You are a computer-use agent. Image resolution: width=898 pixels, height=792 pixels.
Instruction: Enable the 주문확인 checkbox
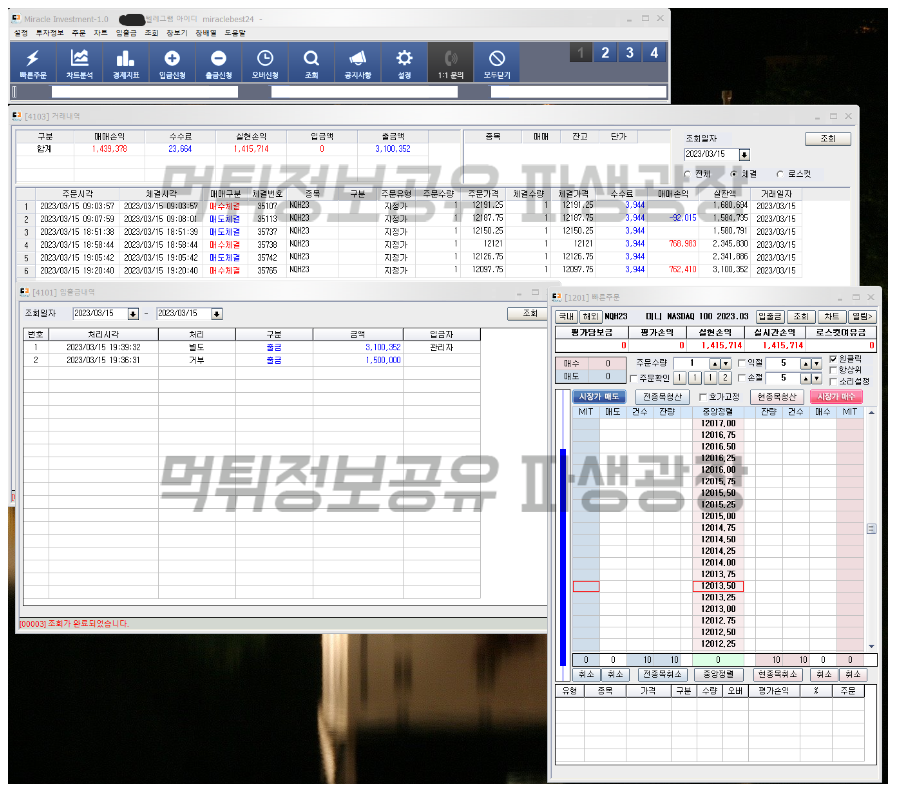(632, 379)
